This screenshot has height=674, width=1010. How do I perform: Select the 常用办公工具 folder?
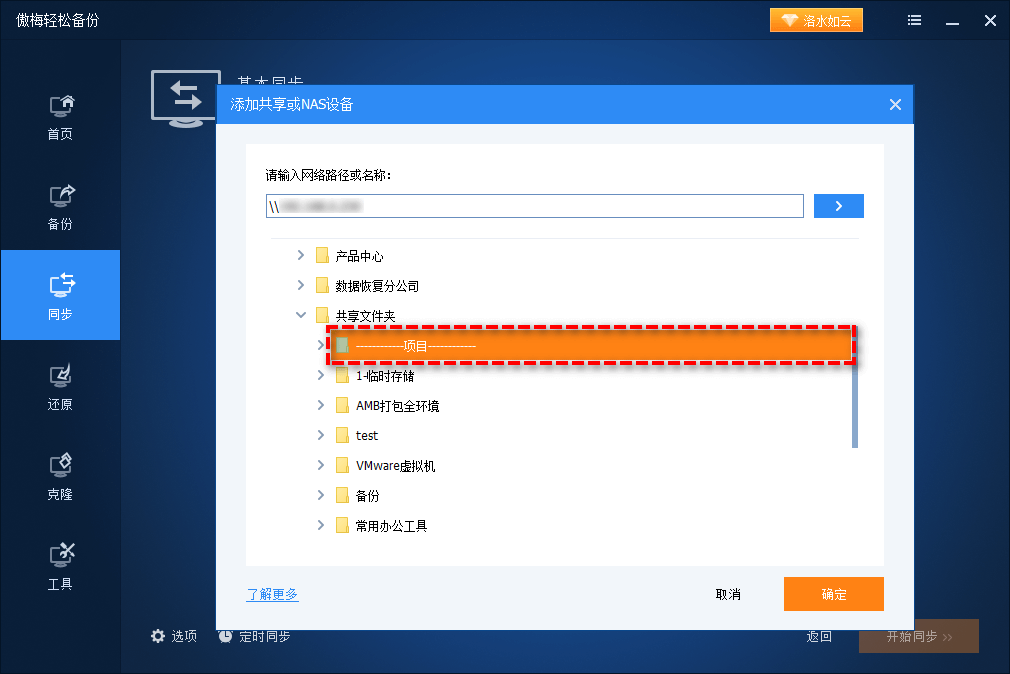[x=391, y=526]
